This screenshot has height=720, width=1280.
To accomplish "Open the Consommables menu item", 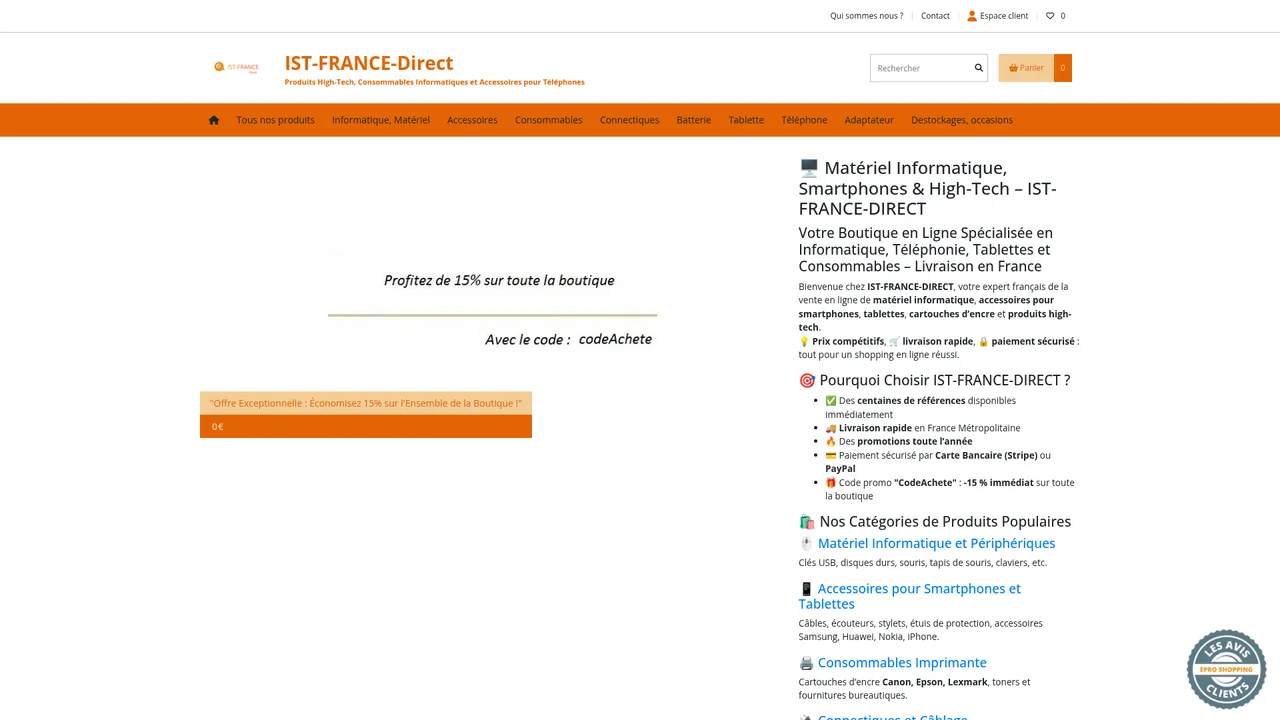I will pyautogui.click(x=549, y=120).
